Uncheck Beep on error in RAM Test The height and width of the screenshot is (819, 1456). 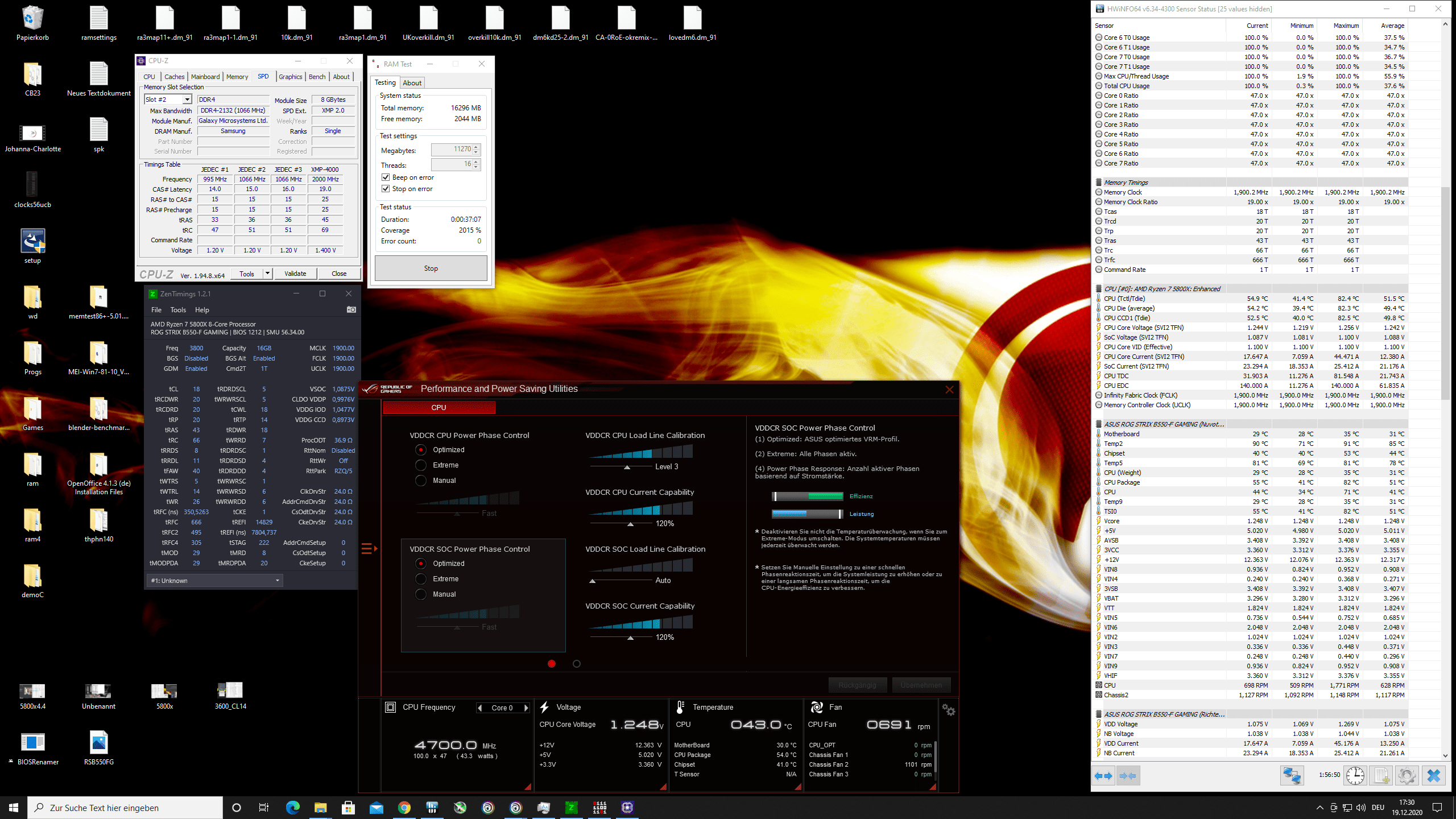coord(386,177)
